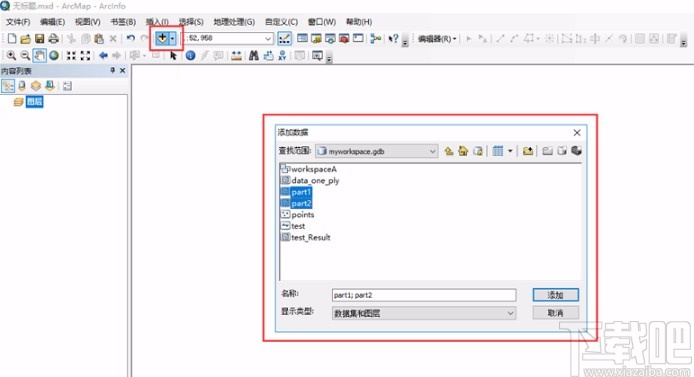Image resolution: width=694 pixels, height=377 pixels.
Task: Click the Add Data toolbar button
Action: click(162, 38)
